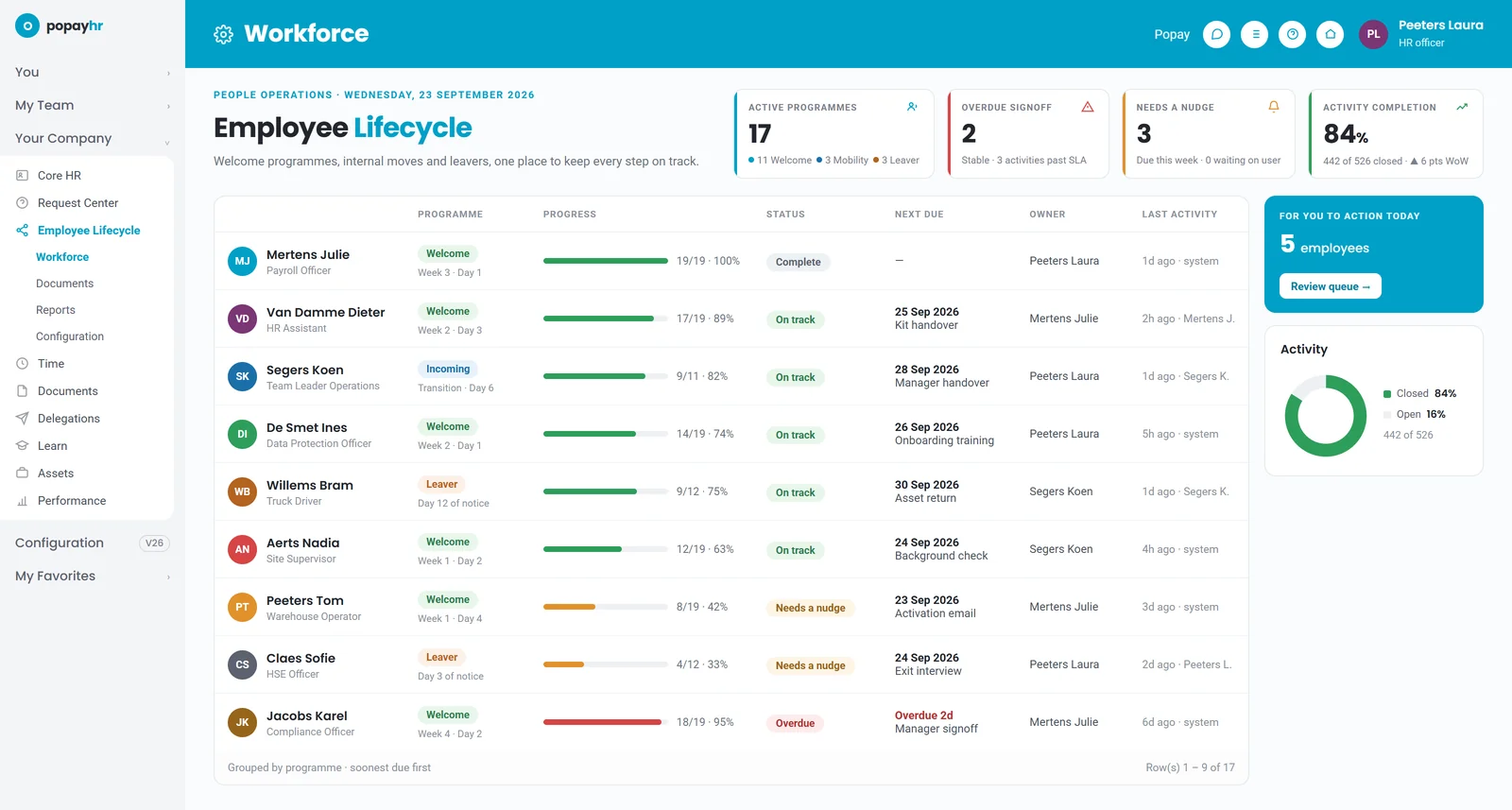Click the Request Center sidebar icon
1512x810 pixels.
(x=23, y=203)
